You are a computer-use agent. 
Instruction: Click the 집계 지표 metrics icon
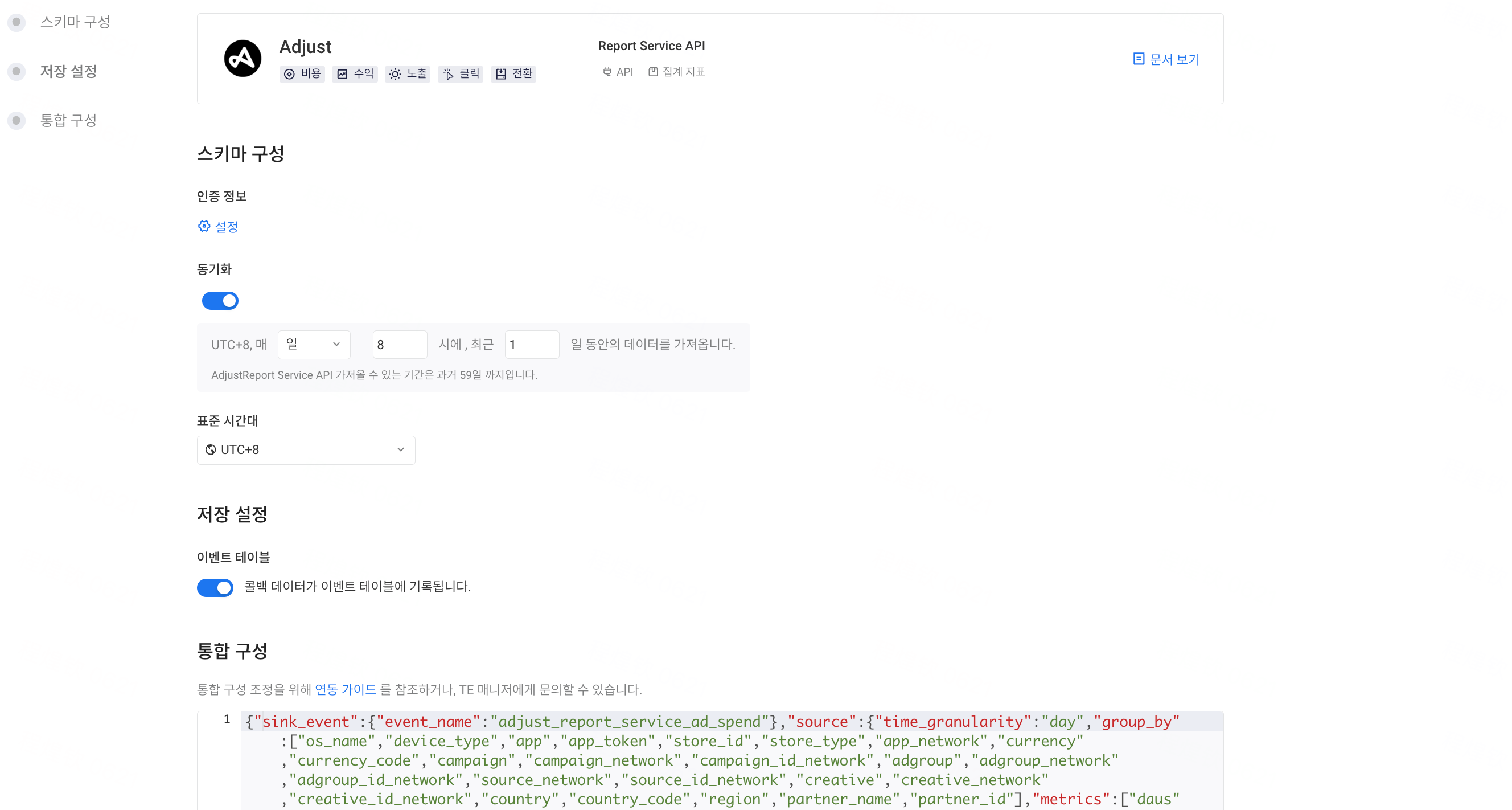pyautogui.click(x=654, y=72)
